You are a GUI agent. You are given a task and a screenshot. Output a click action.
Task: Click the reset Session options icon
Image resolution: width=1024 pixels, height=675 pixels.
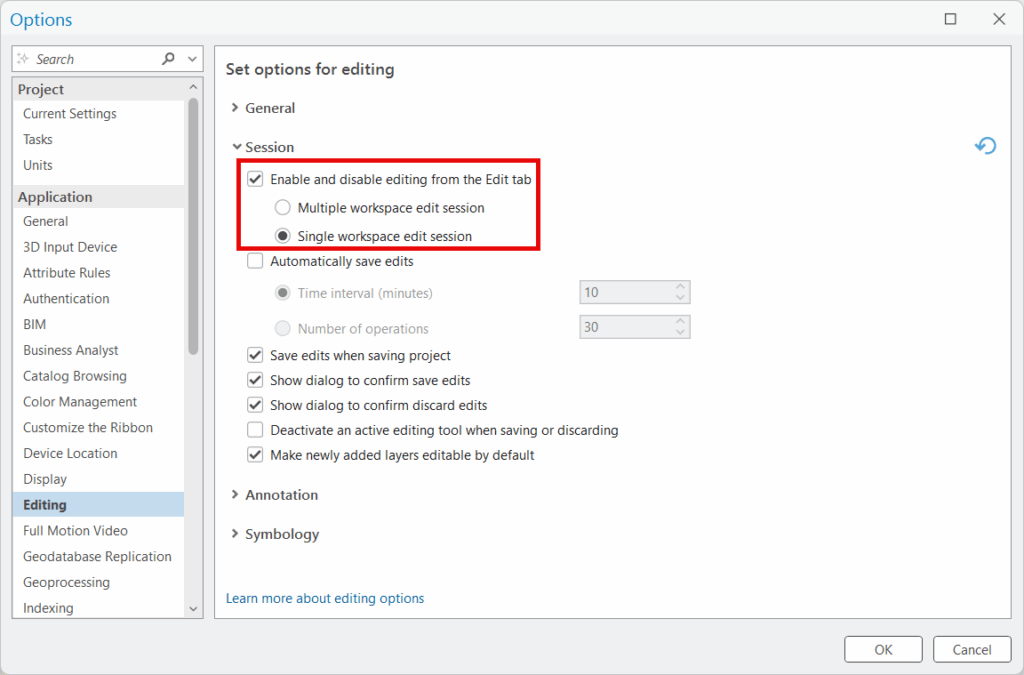985,147
